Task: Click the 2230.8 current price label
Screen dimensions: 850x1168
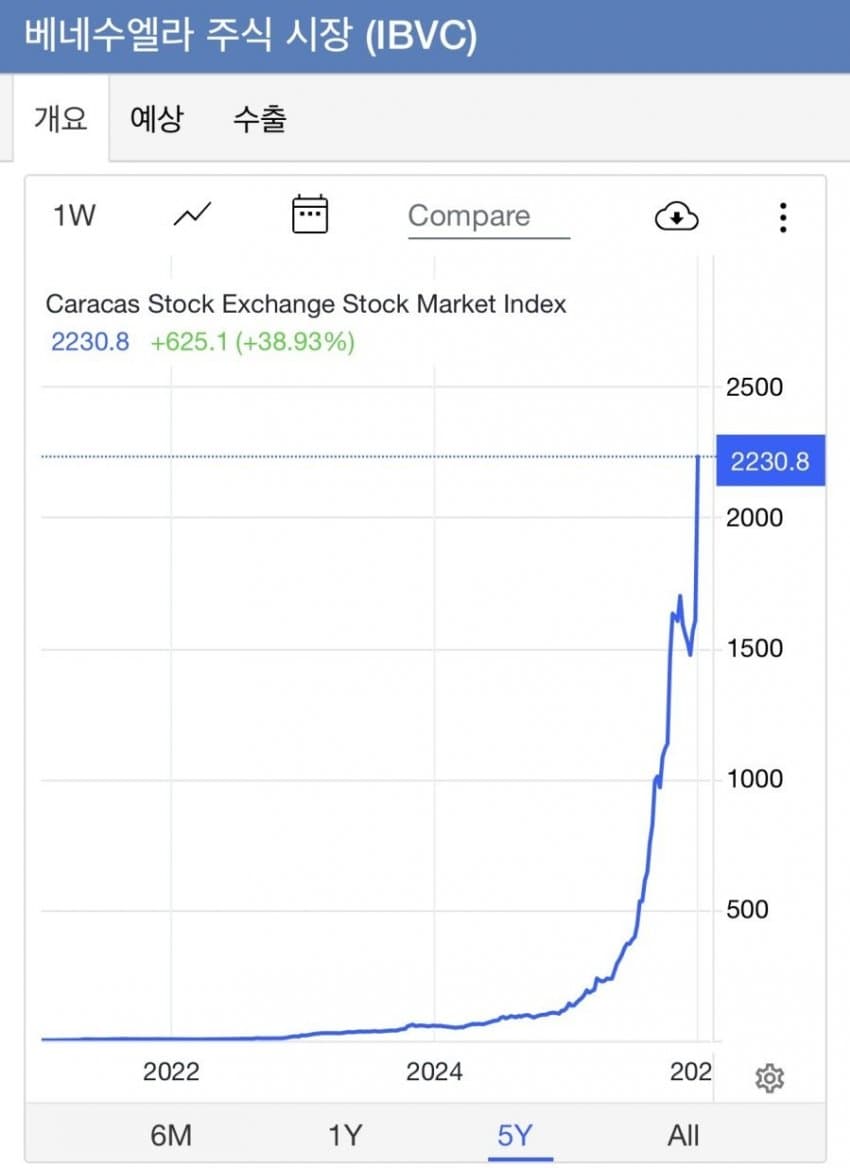Action: [770, 461]
